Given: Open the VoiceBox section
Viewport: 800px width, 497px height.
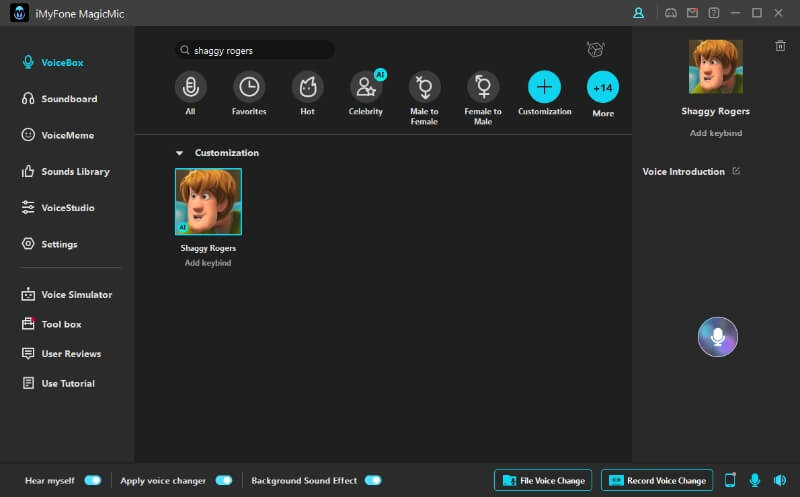Looking at the screenshot, I should pyautogui.click(x=53, y=63).
